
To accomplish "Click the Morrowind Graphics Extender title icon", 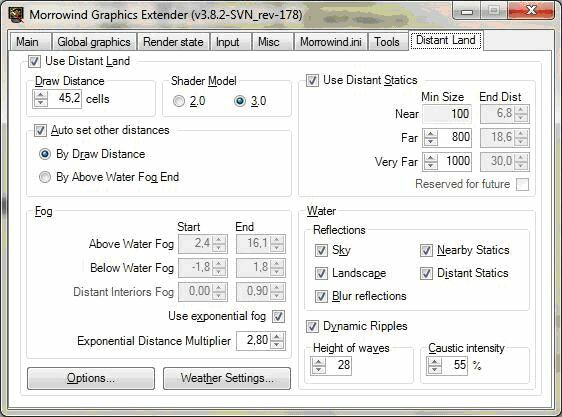I will 16,15.
